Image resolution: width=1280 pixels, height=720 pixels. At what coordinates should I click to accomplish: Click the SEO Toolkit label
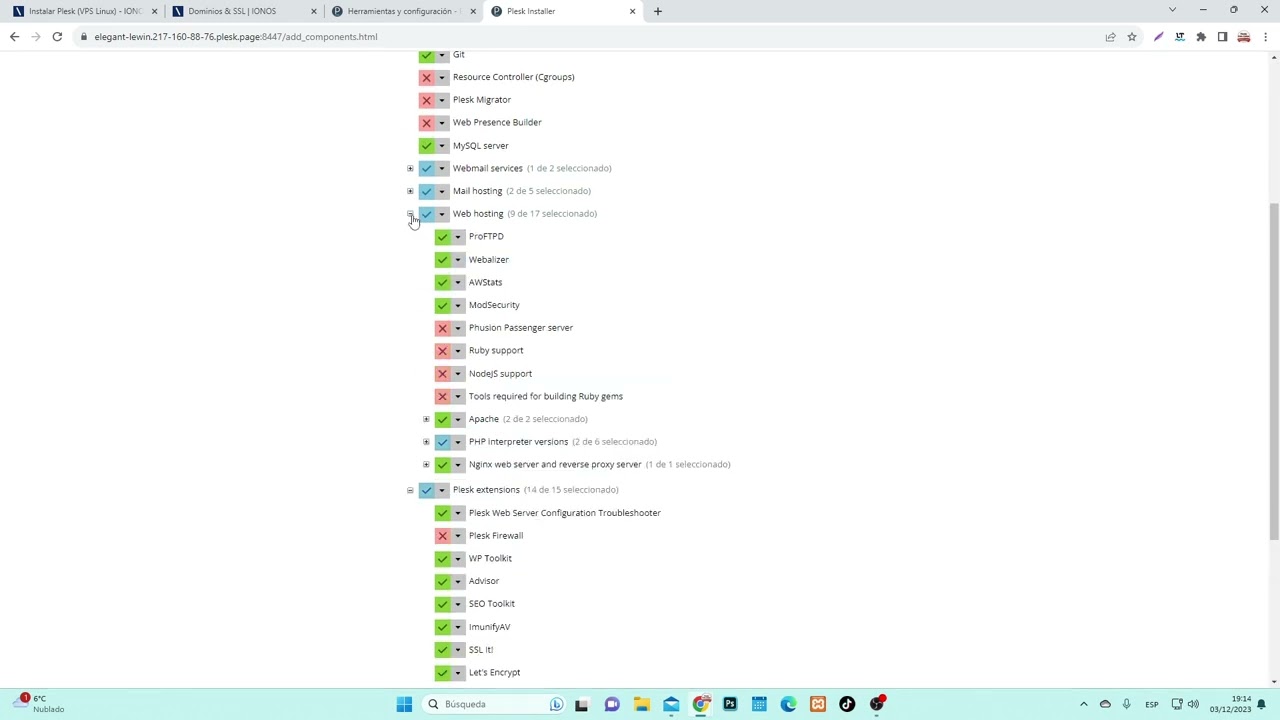[x=492, y=604]
